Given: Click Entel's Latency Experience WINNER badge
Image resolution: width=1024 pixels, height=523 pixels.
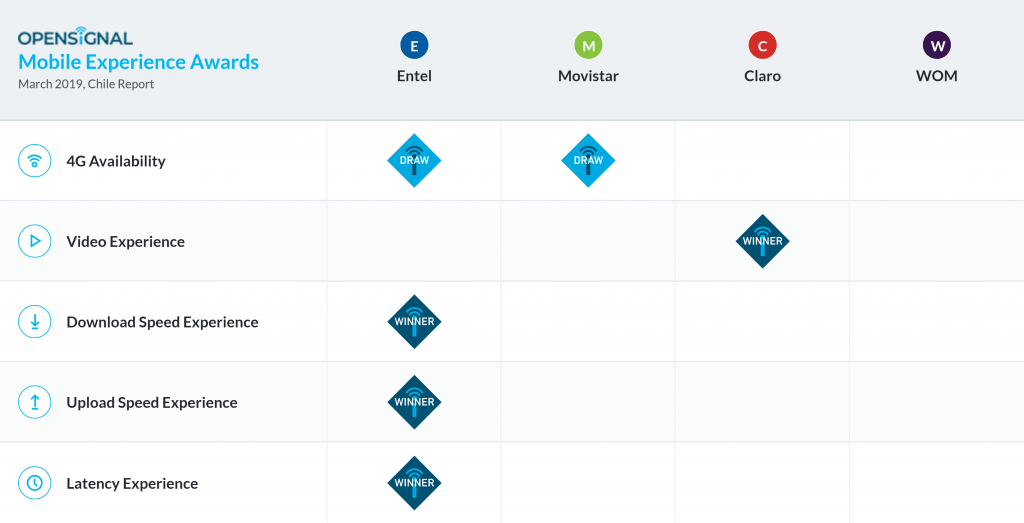Looking at the screenshot, I should click(x=414, y=483).
